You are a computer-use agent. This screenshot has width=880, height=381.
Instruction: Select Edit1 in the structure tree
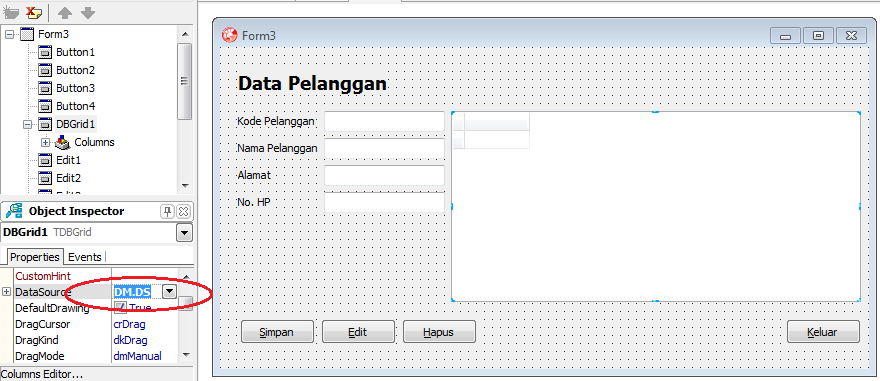point(68,160)
